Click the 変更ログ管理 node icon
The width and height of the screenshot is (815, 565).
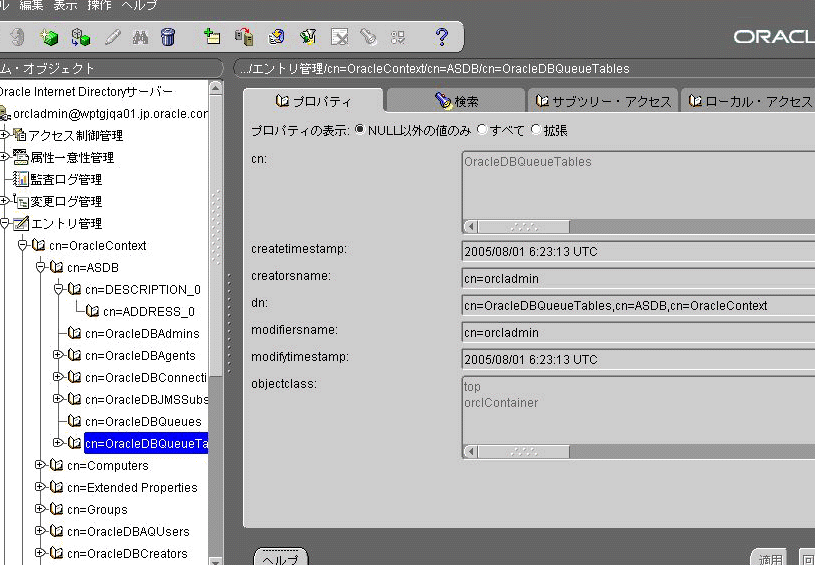coord(20,201)
